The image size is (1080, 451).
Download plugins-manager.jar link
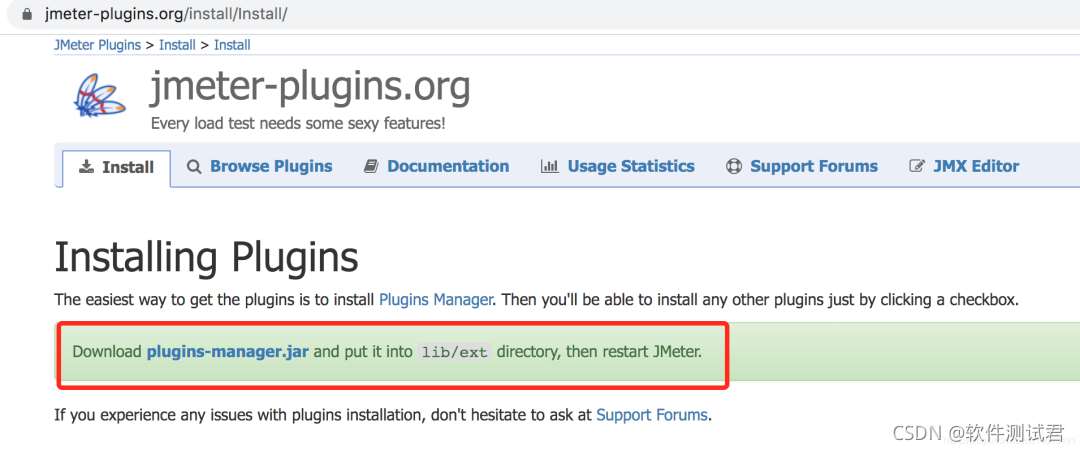[228, 352]
